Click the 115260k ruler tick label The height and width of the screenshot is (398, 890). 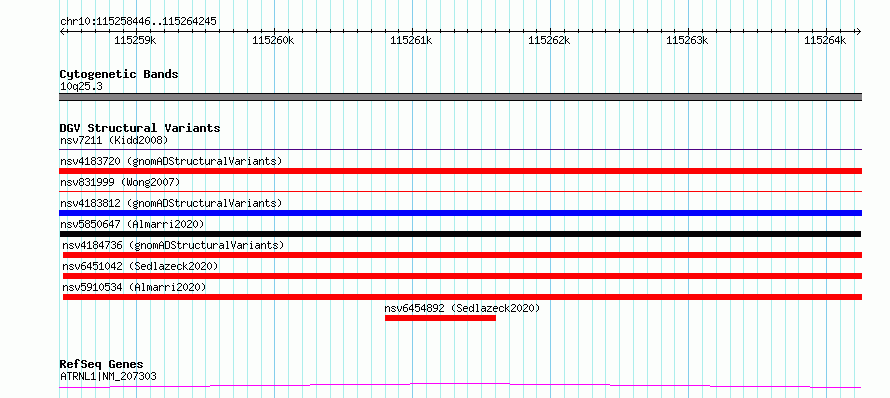click(274, 40)
